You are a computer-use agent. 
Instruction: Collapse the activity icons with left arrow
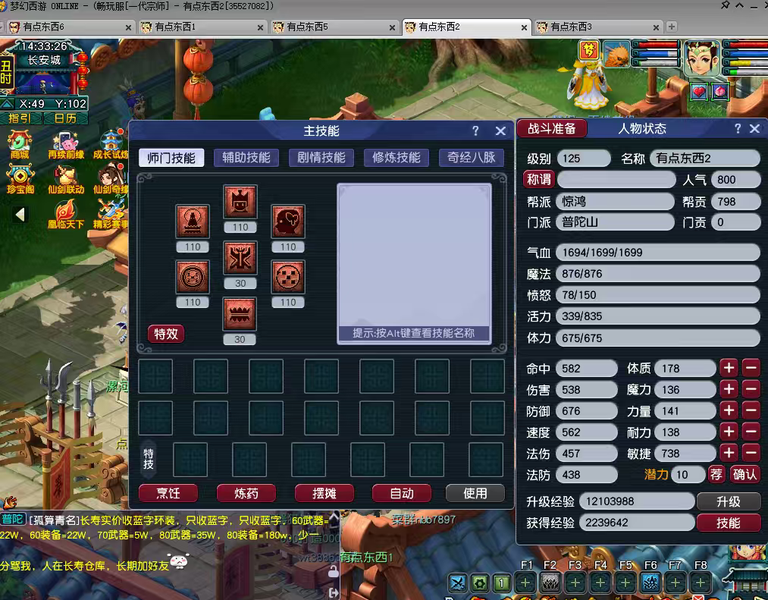pyautogui.click(x=20, y=215)
